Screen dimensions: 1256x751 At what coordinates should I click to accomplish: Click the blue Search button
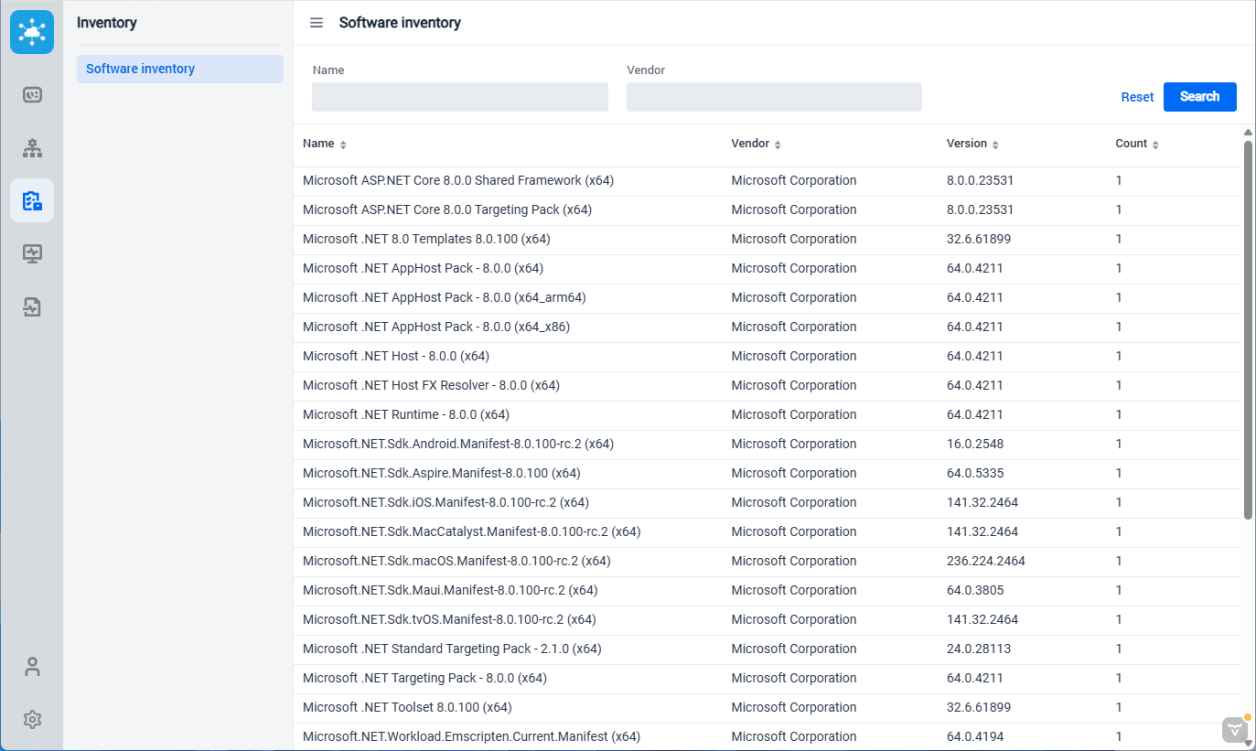(x=1199, y=97)
